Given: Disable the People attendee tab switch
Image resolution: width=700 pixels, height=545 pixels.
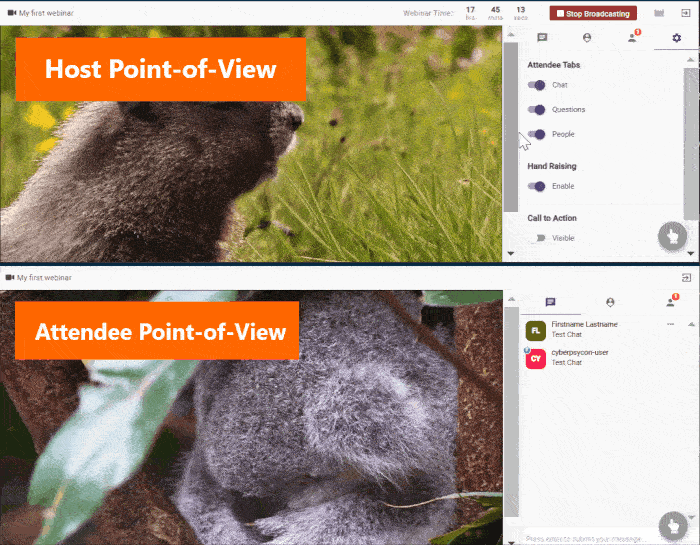Looking at the screenshot, I should tap(538, 134).
